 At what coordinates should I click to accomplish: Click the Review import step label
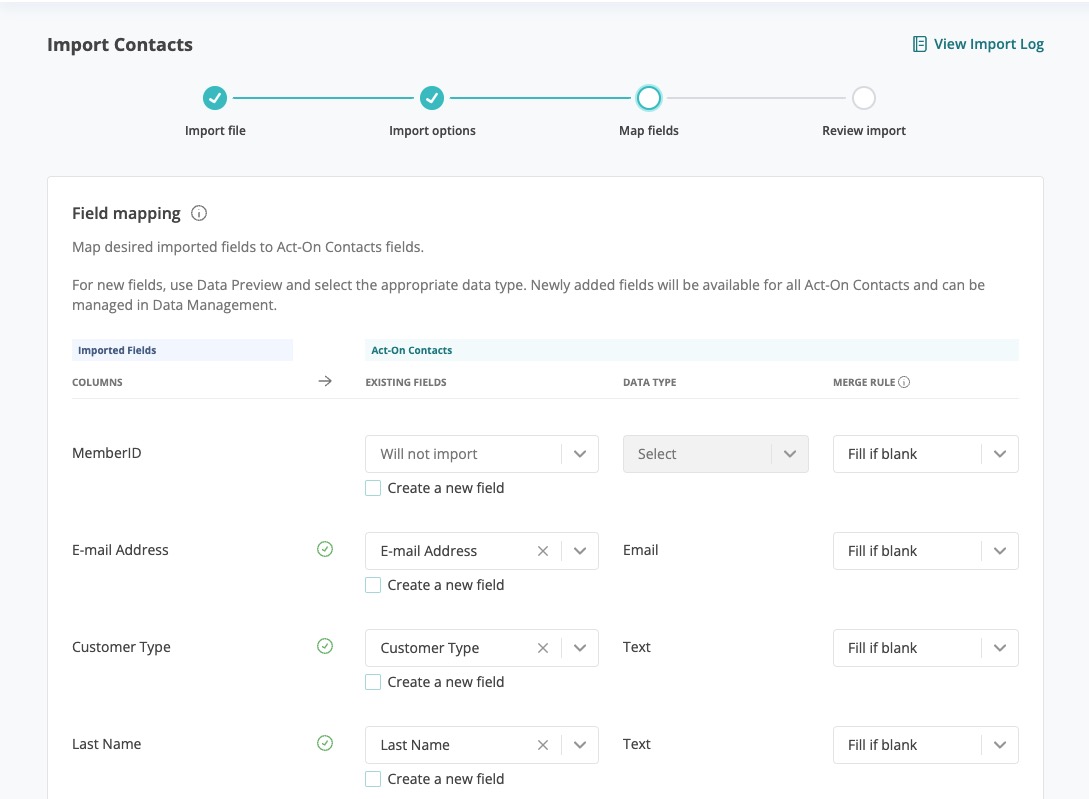(864, 131)
